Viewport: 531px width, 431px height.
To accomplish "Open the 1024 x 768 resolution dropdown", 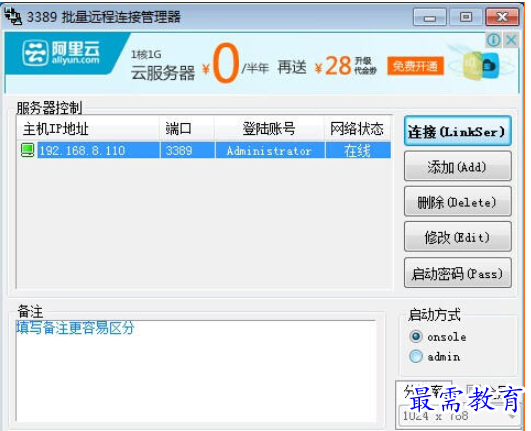I will point(459,416).
